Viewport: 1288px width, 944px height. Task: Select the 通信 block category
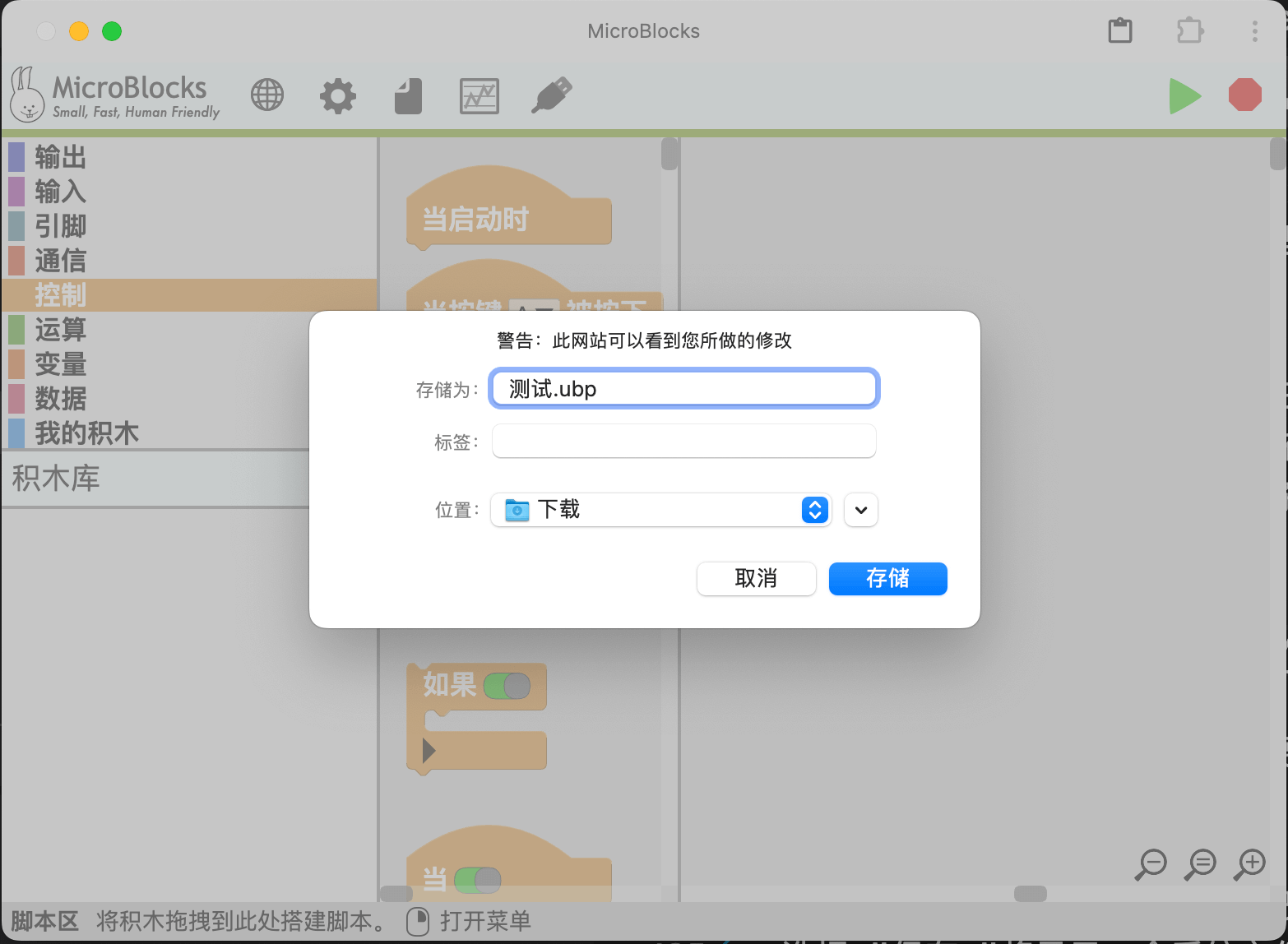(189, 261)
